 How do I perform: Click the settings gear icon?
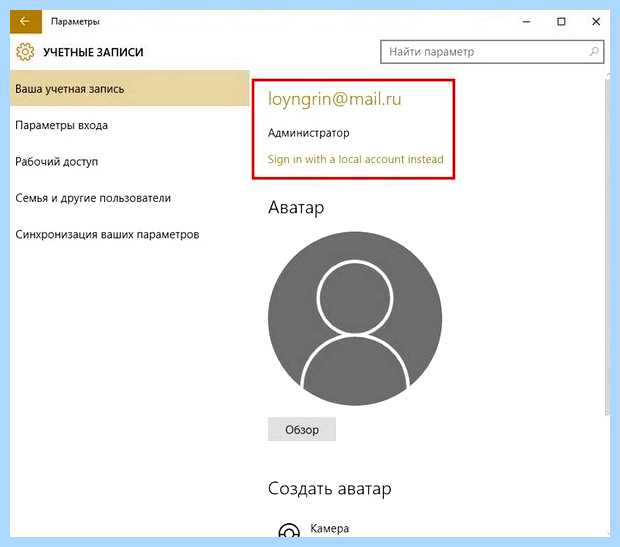click(25, 52)
